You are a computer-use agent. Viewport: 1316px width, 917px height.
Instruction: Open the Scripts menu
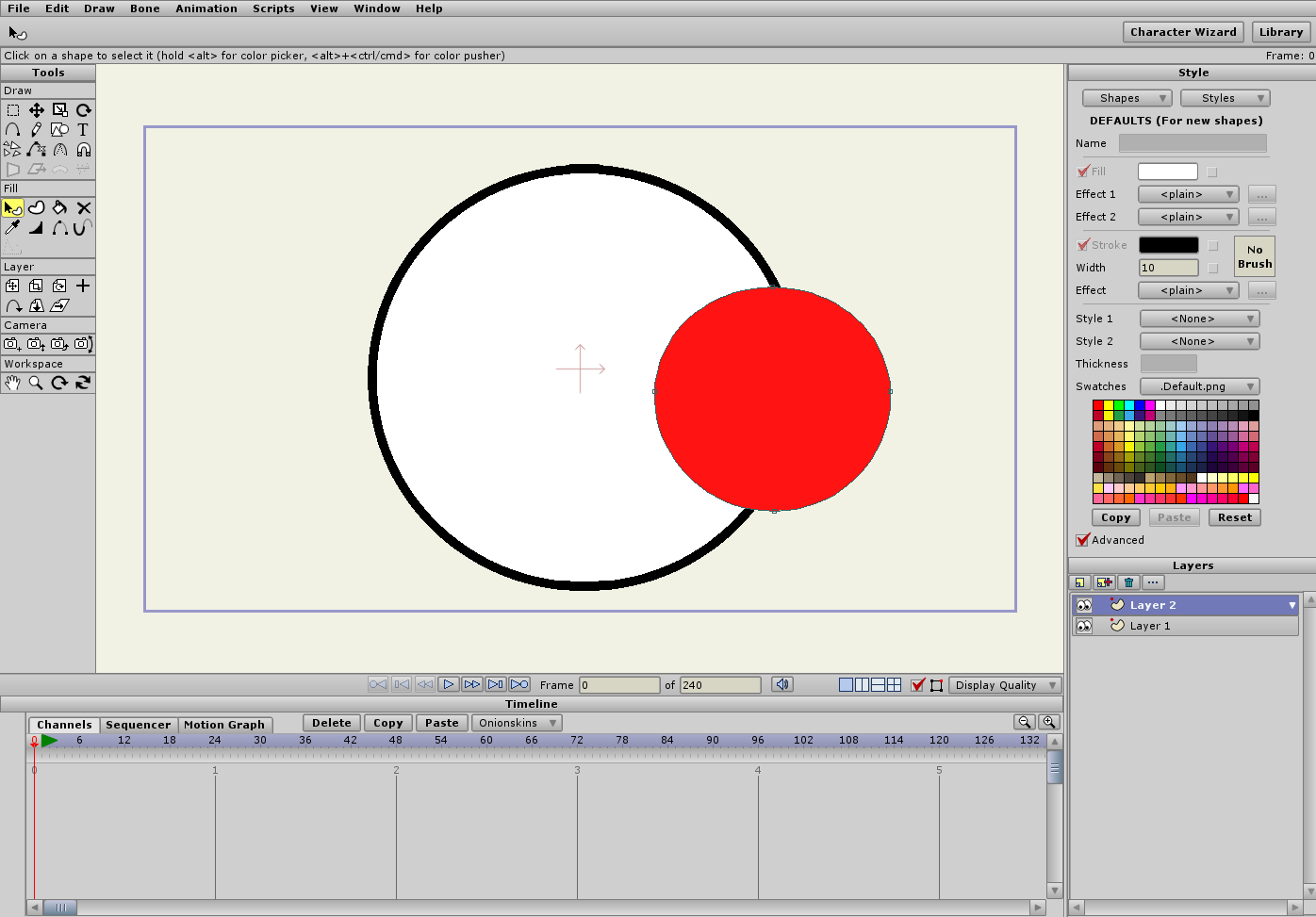273,8
